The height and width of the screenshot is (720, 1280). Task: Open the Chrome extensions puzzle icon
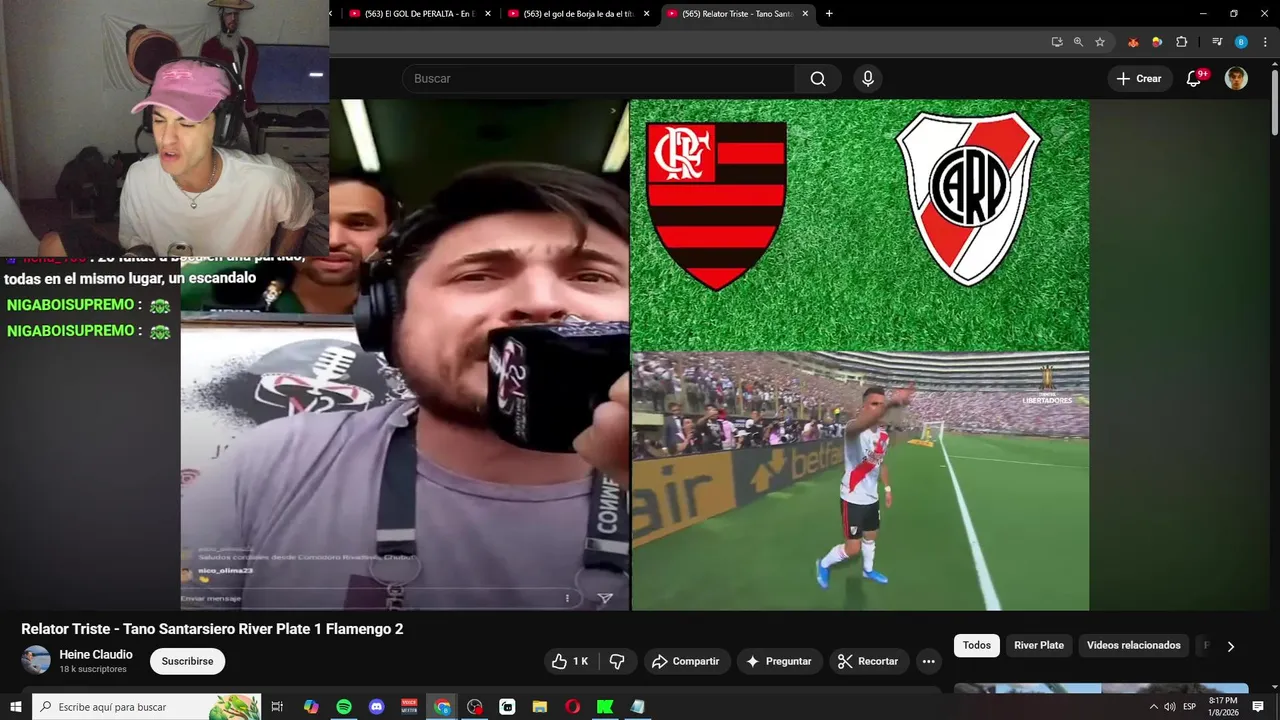[1181, 42]
